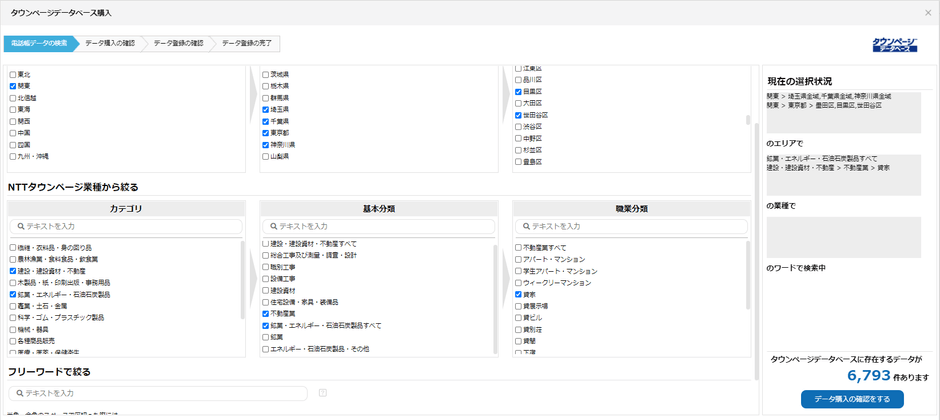Open the データ登録の確認 step
The image size is (940, 420).
[180, 44]
